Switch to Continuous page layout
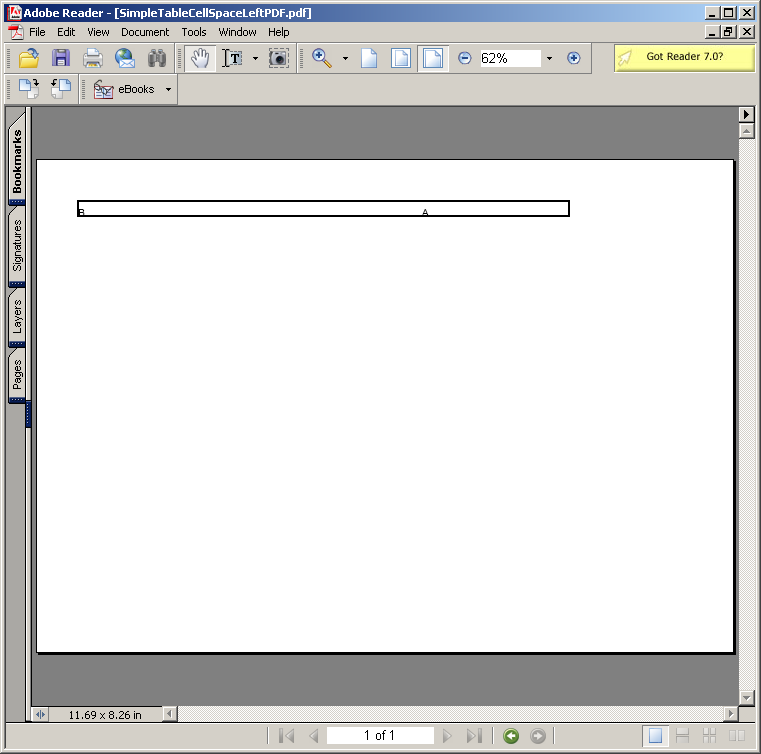The width and height of the screenshot is (761, 754). click(x=682, y=736)
